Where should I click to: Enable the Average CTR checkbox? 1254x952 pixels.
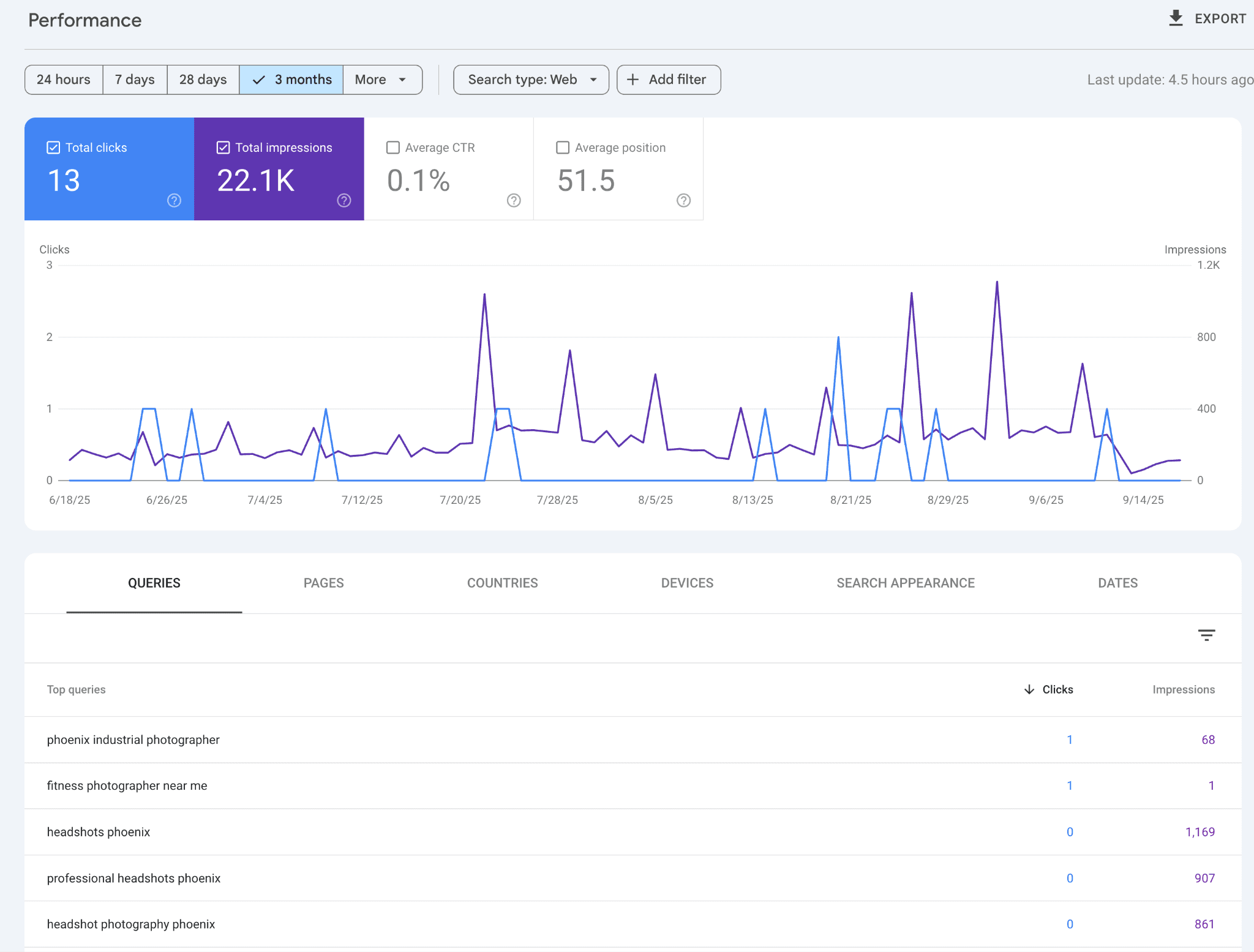click(x=393, y=148)
